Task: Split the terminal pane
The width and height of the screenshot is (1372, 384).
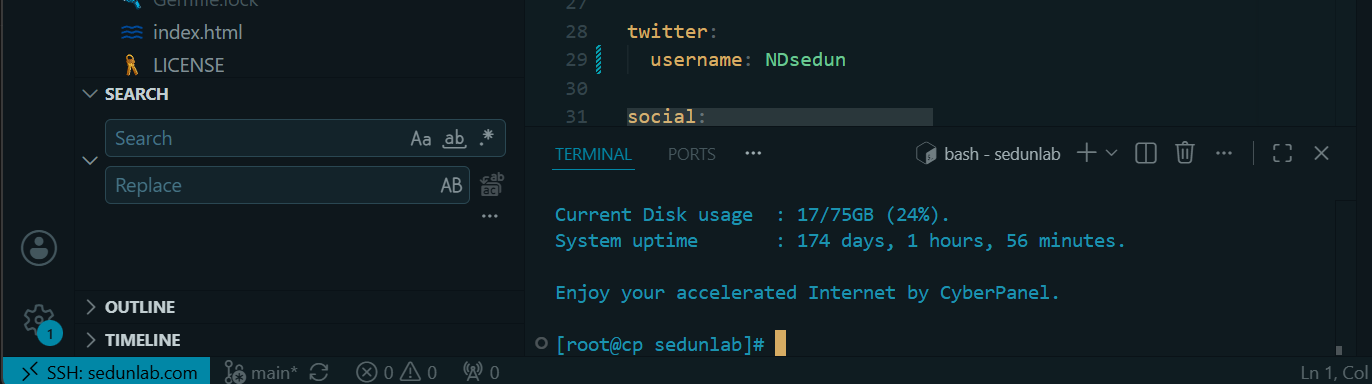Action: coord(1146,153)
